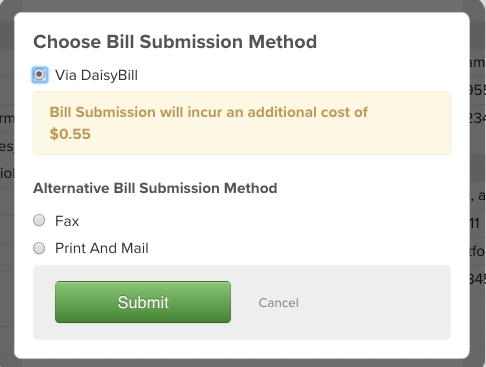This screenshot has width=486, height=367.
Task: Click the gray footer area beside Cancel
Action: 373,303
